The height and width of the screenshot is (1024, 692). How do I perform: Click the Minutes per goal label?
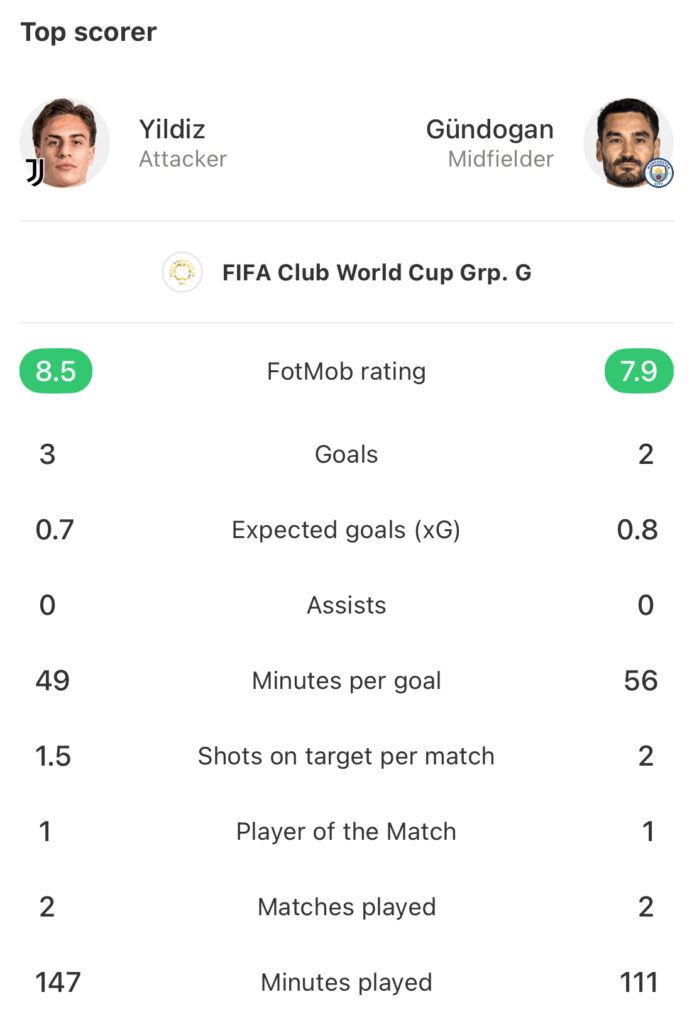pyautogui.click(x=346, y=681)
